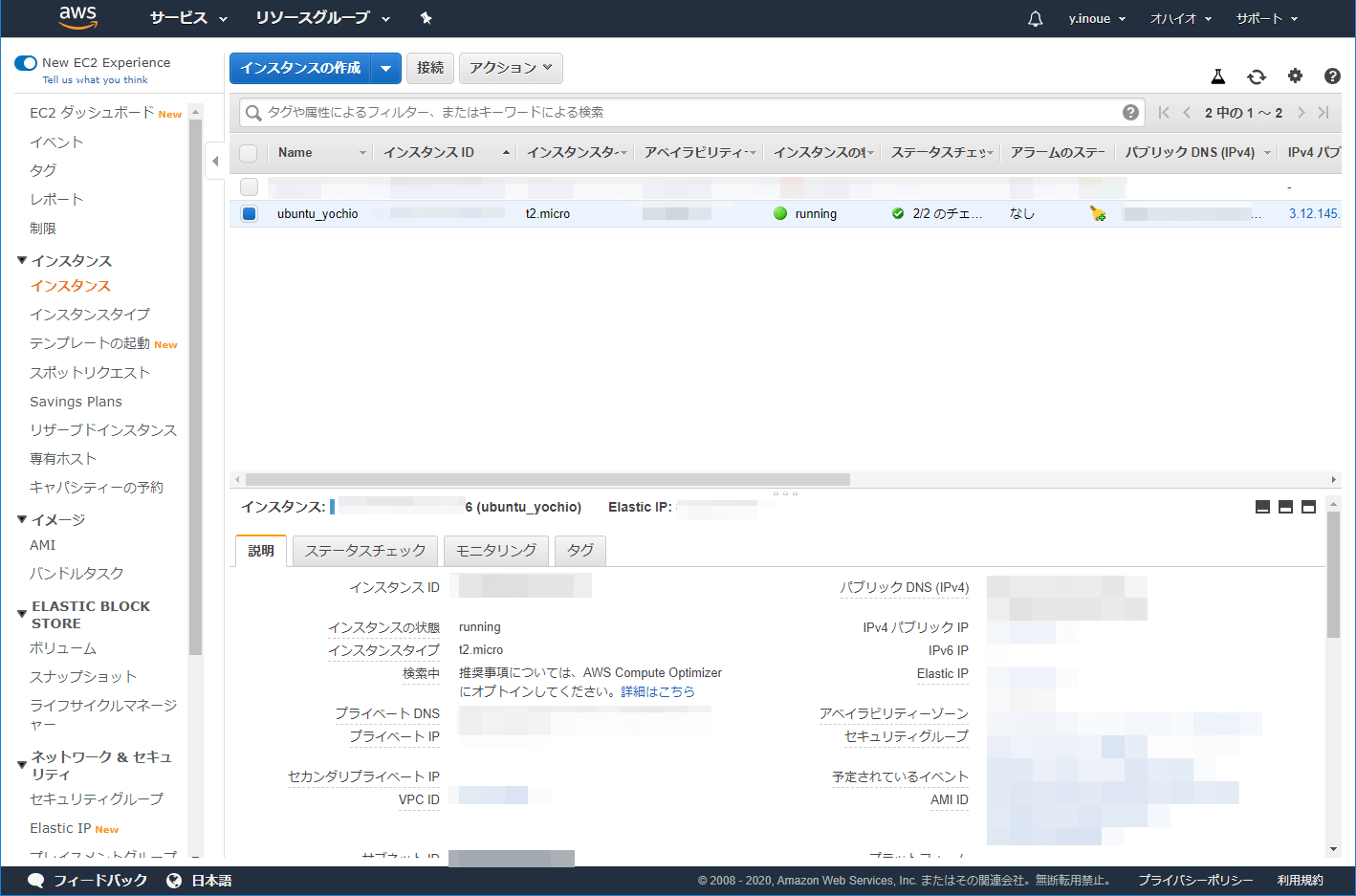Open the リソースグループ dropdown
The width and height of the screenshot is (1356, 896).
click(x=322, y=18)
